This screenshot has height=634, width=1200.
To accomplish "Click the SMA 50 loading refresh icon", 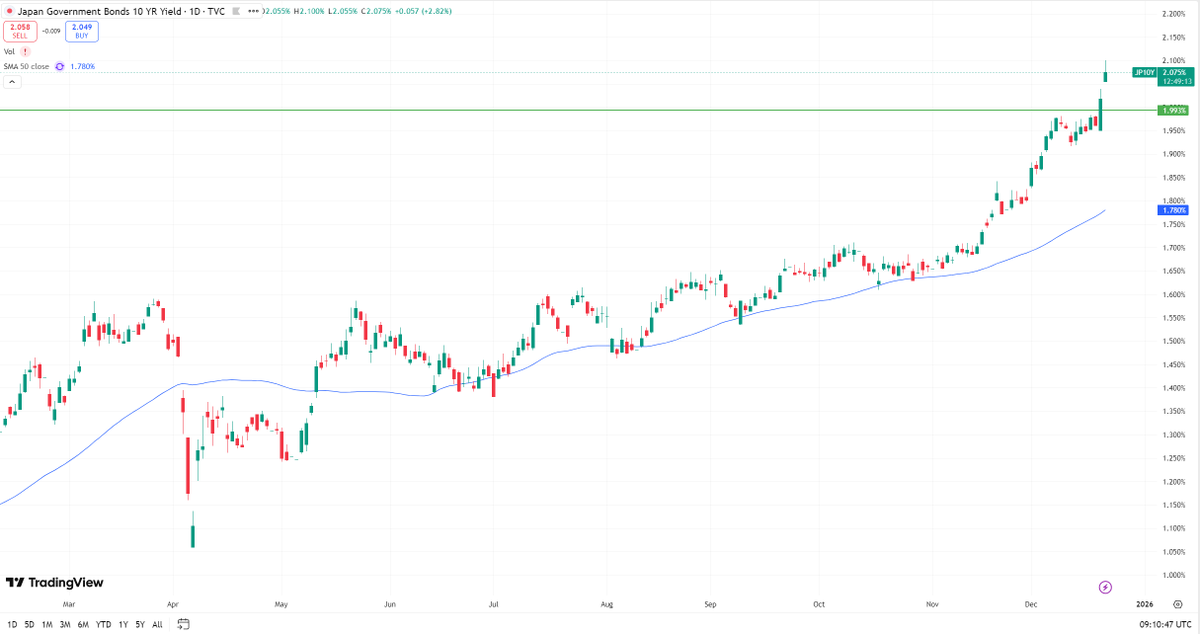I will 59,66.
